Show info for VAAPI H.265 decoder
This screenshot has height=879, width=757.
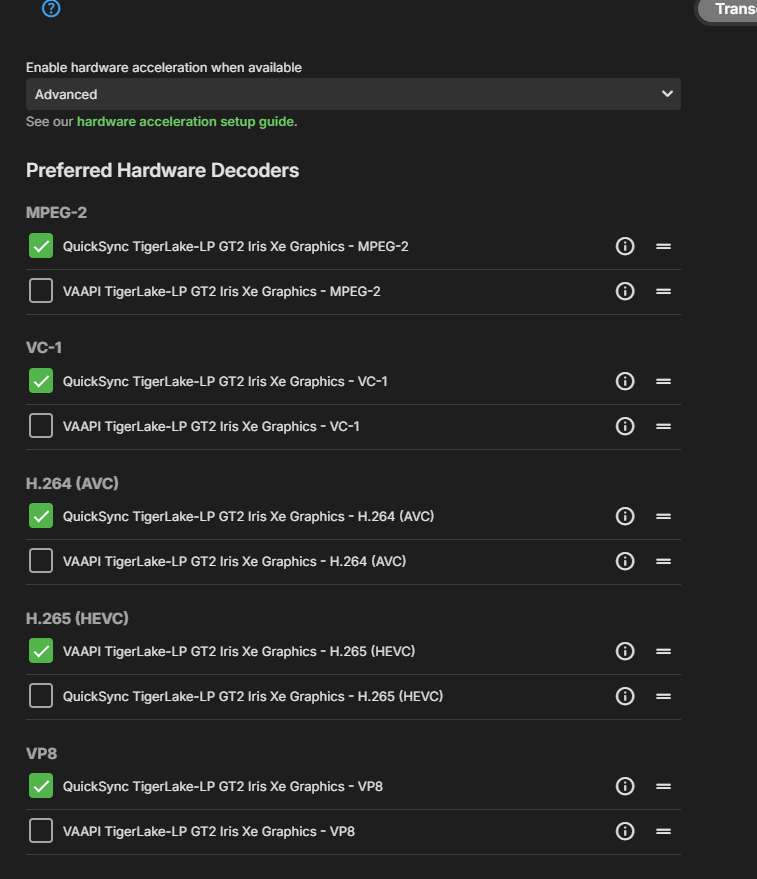click(x=625, y=651)
